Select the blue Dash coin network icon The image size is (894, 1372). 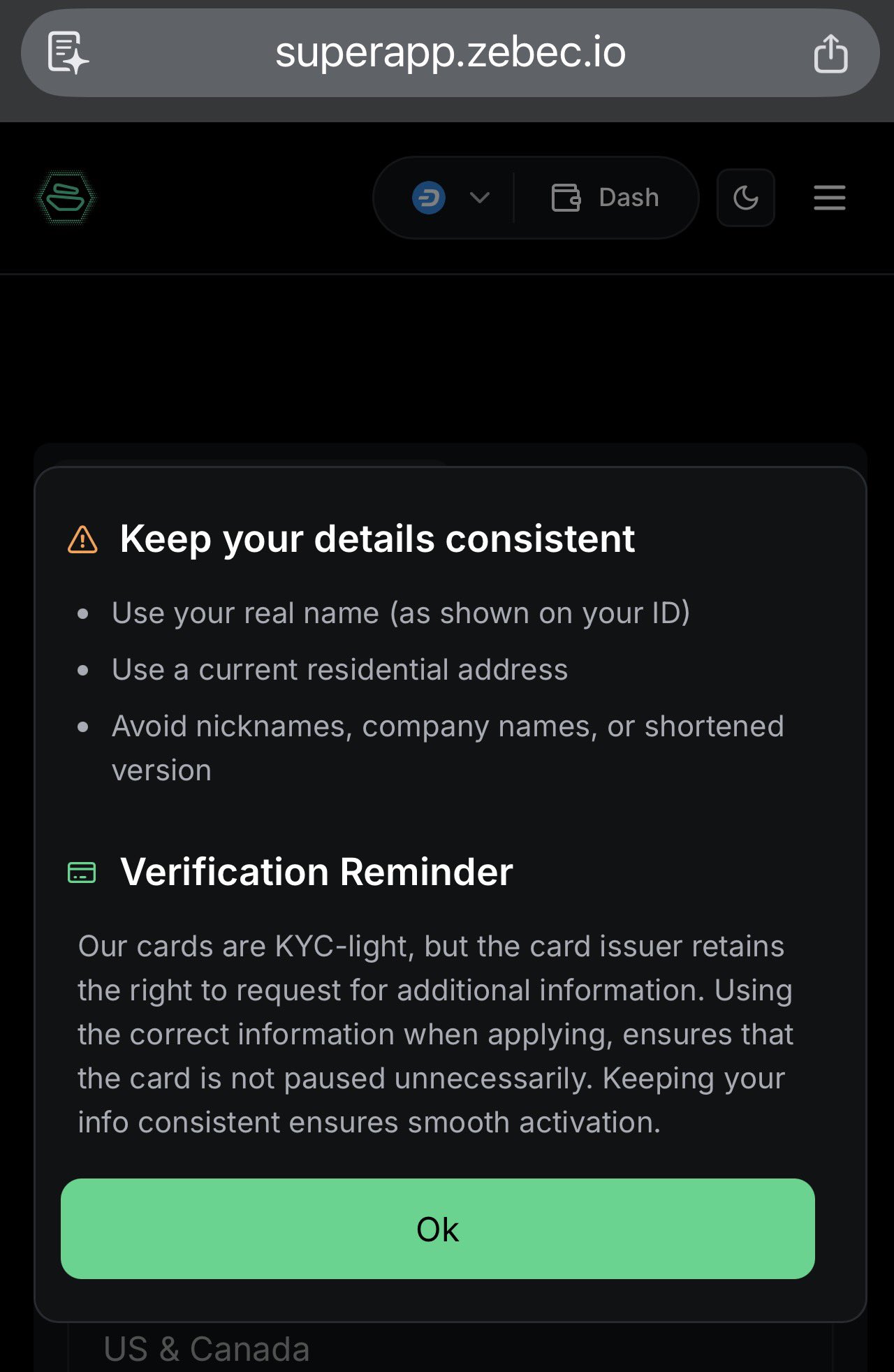(429, 198)
